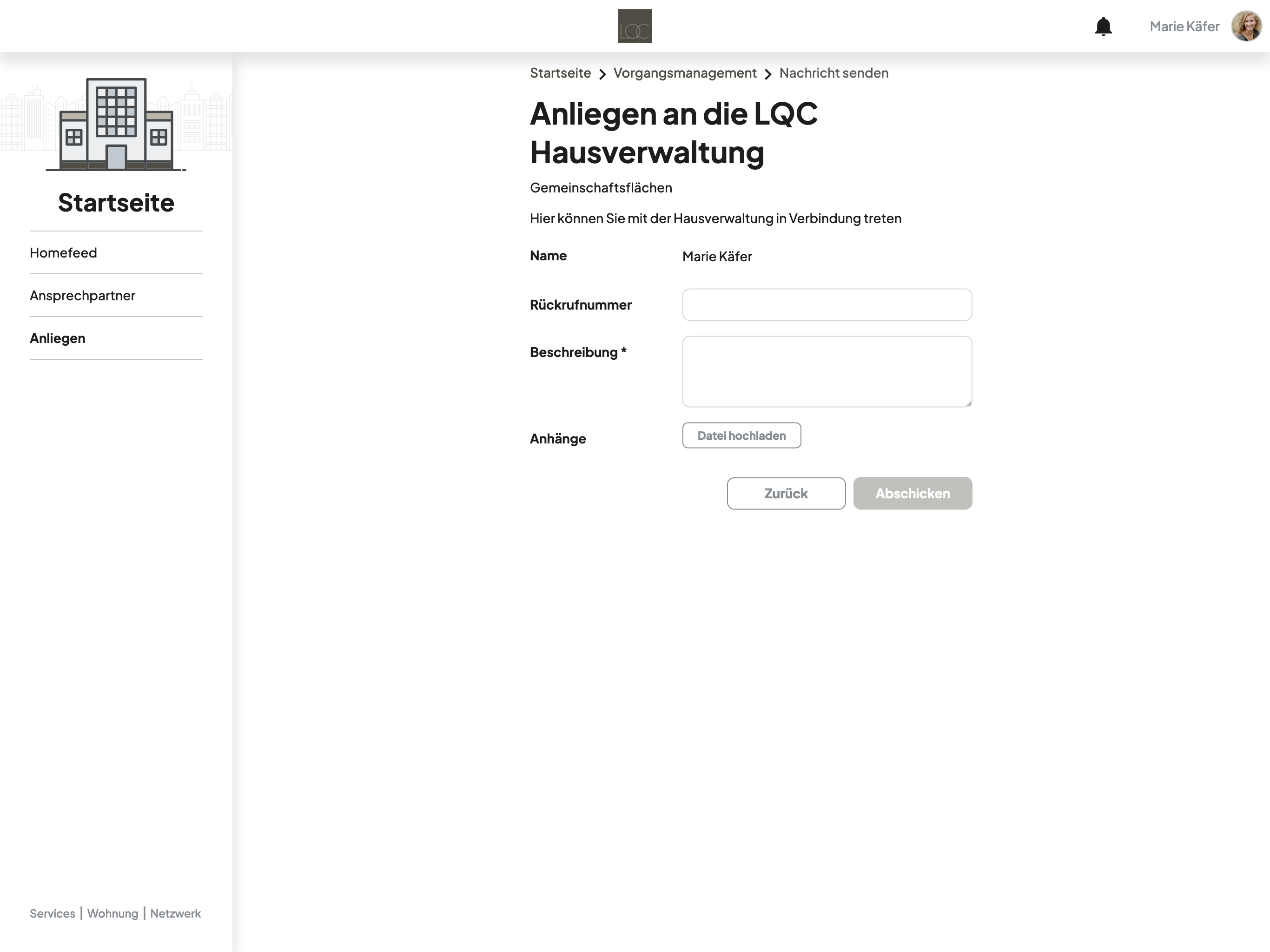Click the Anliegen an die LQC Hausverwaltung heading
Viewport: 1270px width, 952px height.
[x=674, y=132]
